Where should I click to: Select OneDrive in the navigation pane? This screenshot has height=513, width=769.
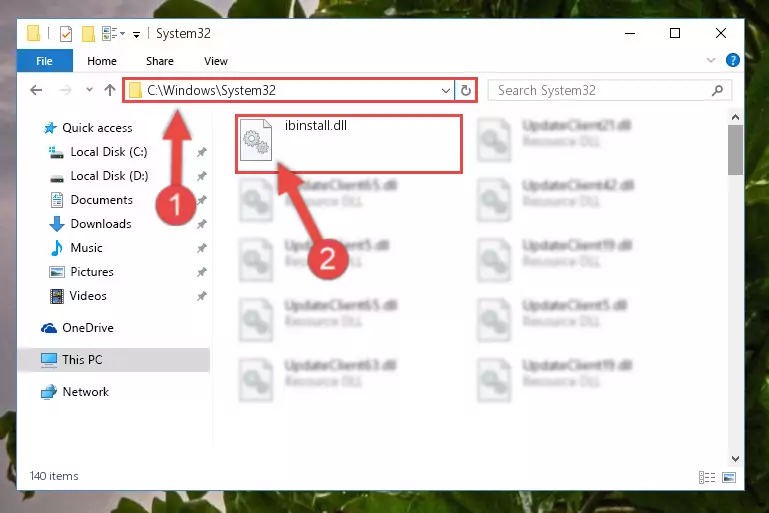(x=88, y=328)
